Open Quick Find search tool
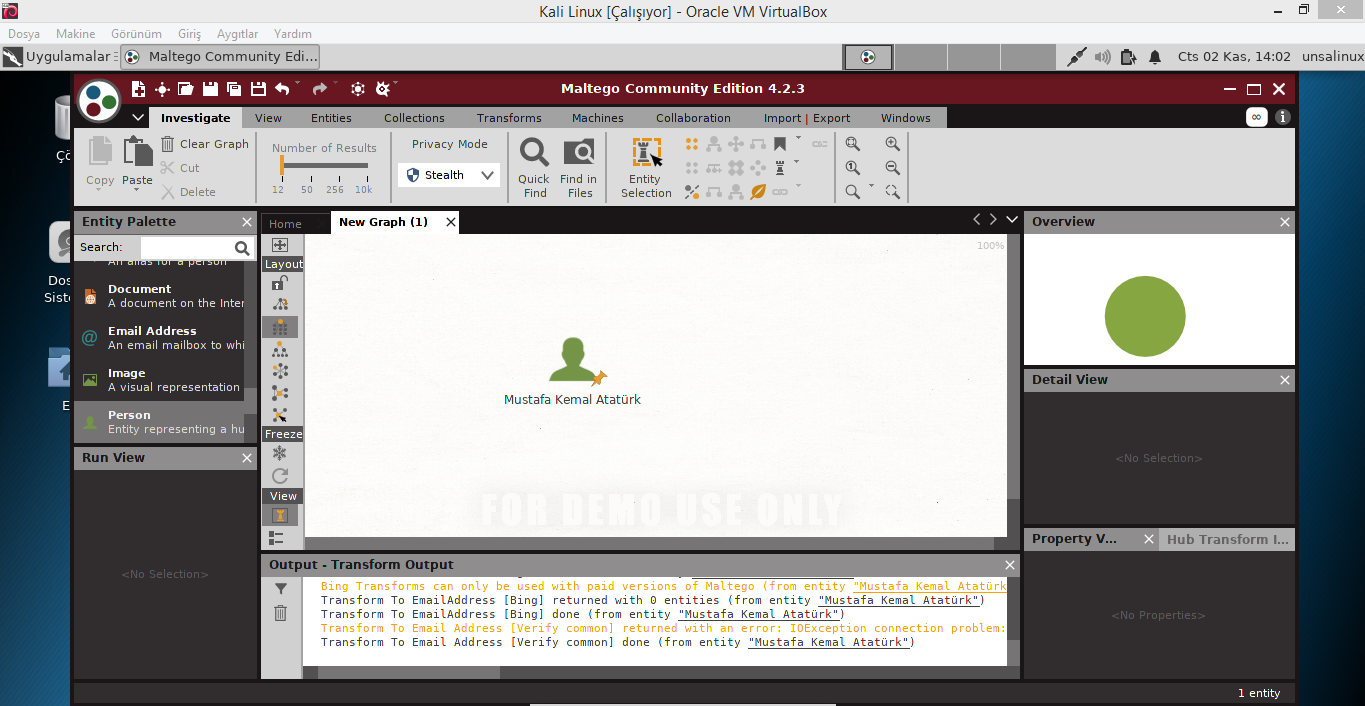Viewport: 1365px width, 706px height. point(534,168)
